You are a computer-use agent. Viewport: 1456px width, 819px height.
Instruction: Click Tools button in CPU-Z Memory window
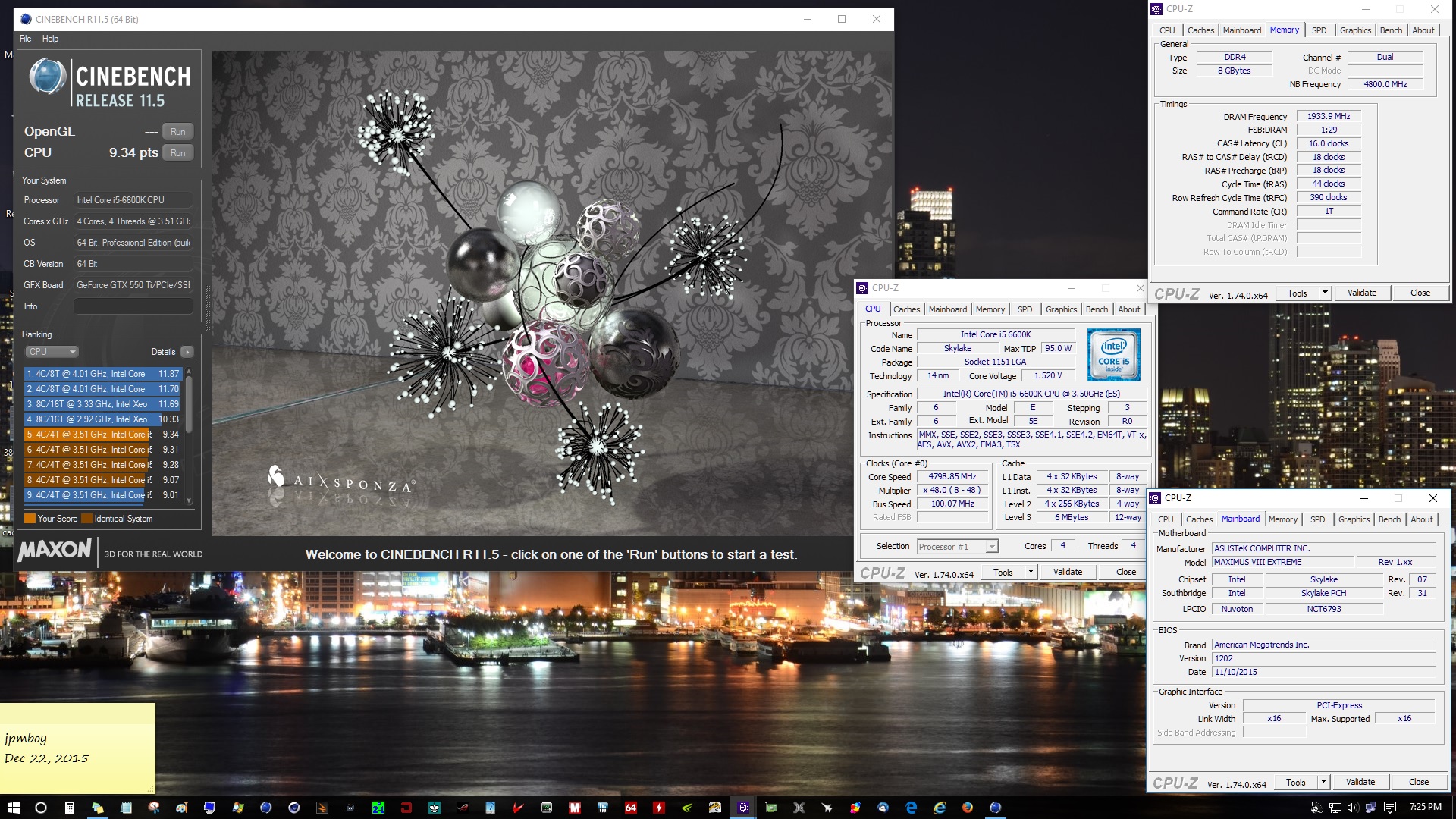pos(1297,293)
